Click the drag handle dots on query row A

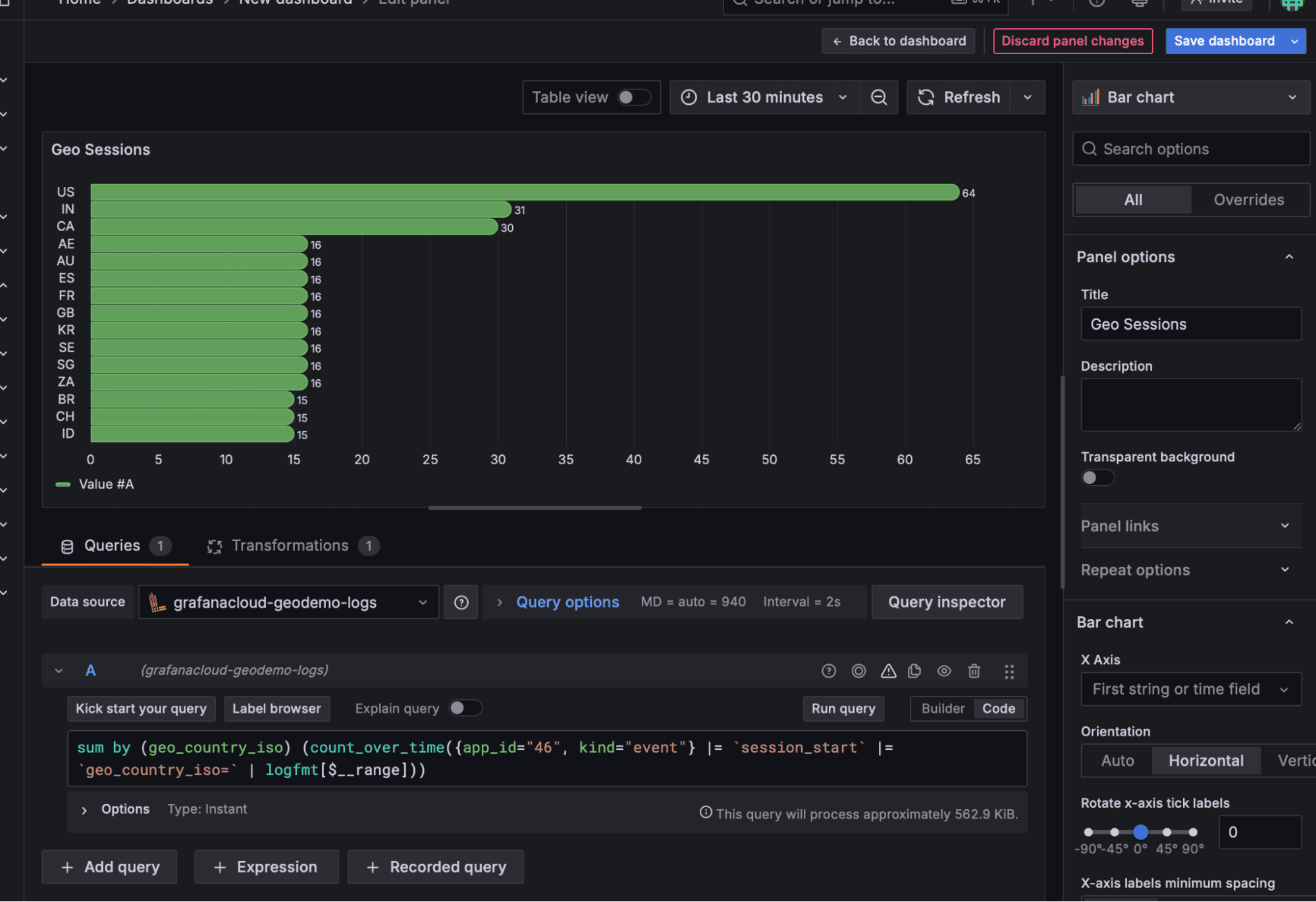coord(1010,671)
